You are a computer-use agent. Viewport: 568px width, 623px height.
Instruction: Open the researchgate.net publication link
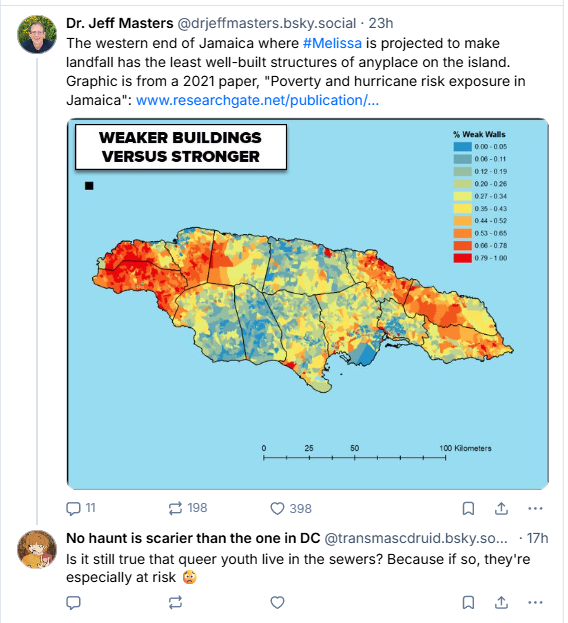257,100
